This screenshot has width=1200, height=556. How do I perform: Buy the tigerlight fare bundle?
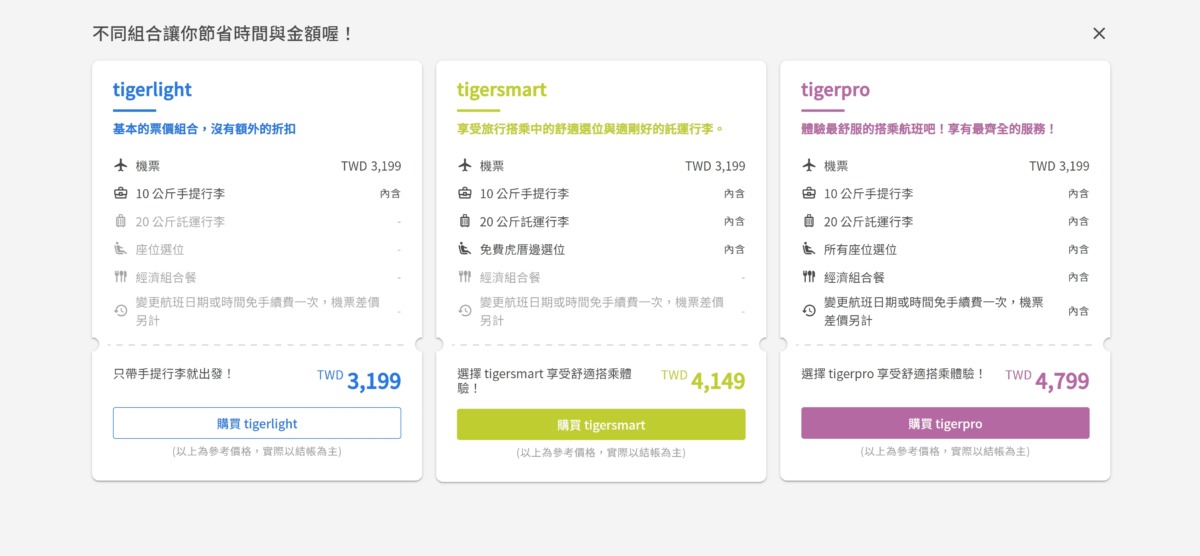coord(257,423)
